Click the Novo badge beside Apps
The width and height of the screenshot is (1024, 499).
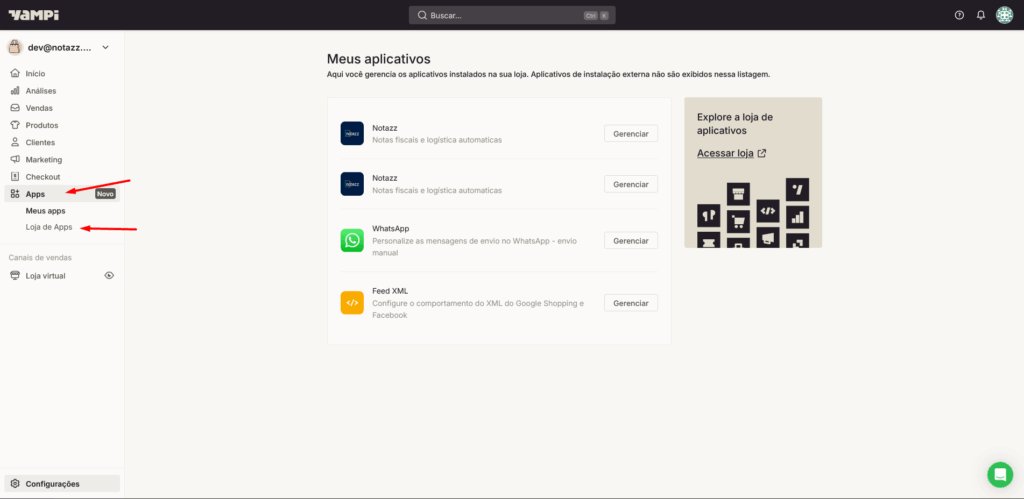tap(105, 194)
